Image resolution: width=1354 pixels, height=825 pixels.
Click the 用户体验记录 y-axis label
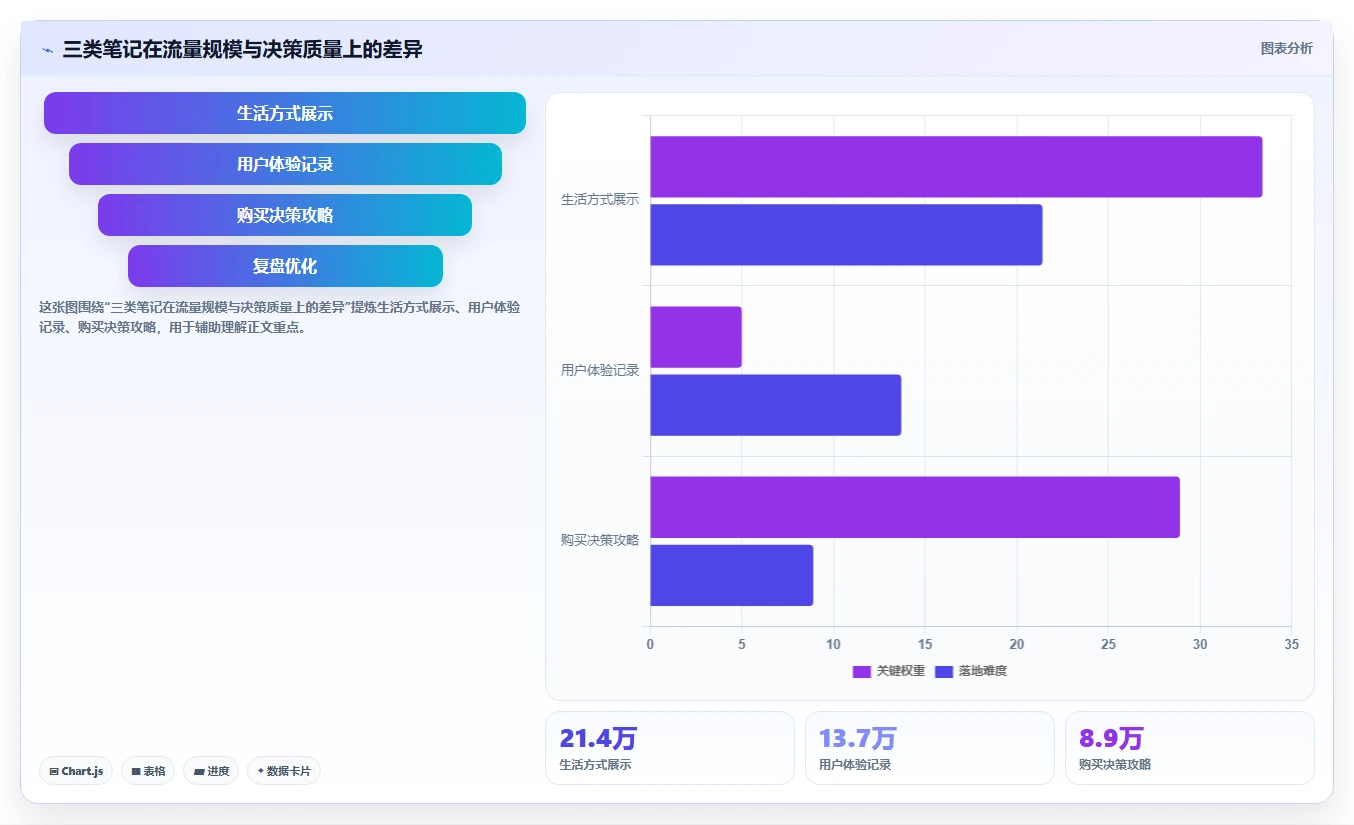coord(600,371)
